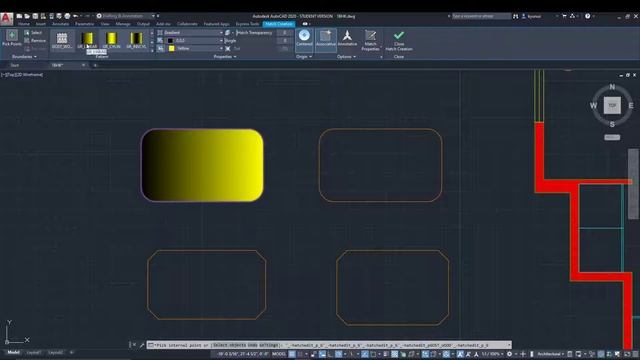
Task: Click Match Properties in Options panel
Action: pyautogui.click(x=370, y=40)
